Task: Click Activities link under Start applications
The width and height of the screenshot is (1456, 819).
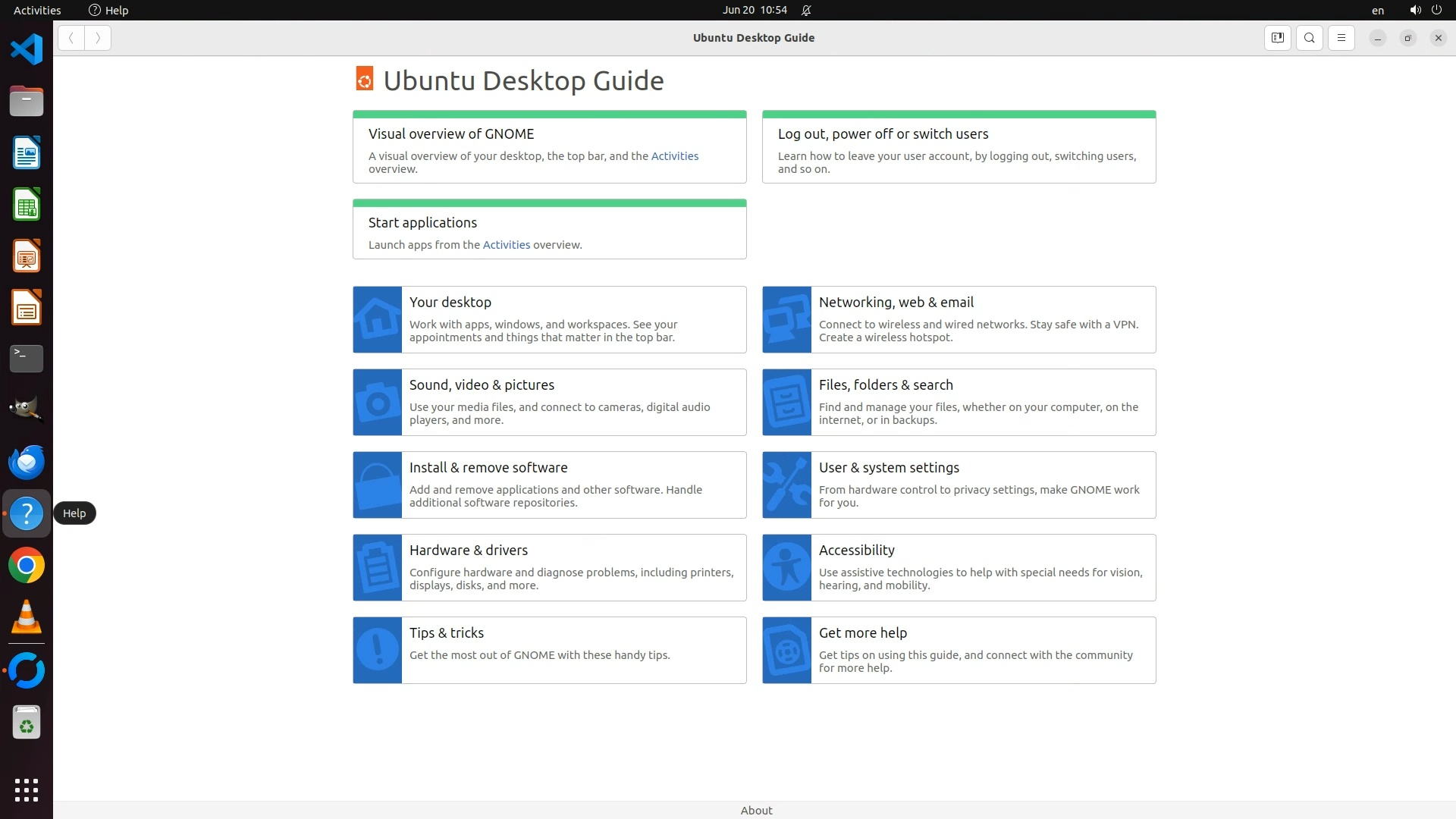Action: (x=506, y=245)
